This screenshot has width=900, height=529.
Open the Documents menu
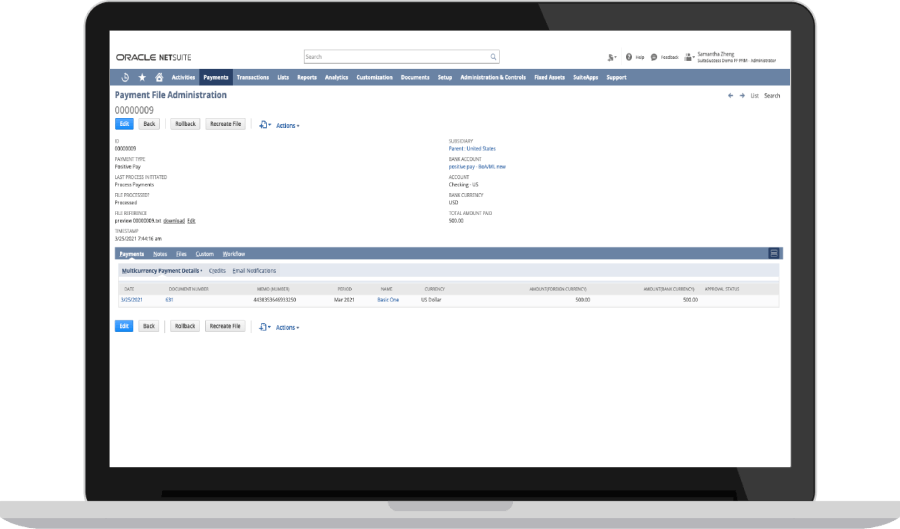click(x=415, y=77)
